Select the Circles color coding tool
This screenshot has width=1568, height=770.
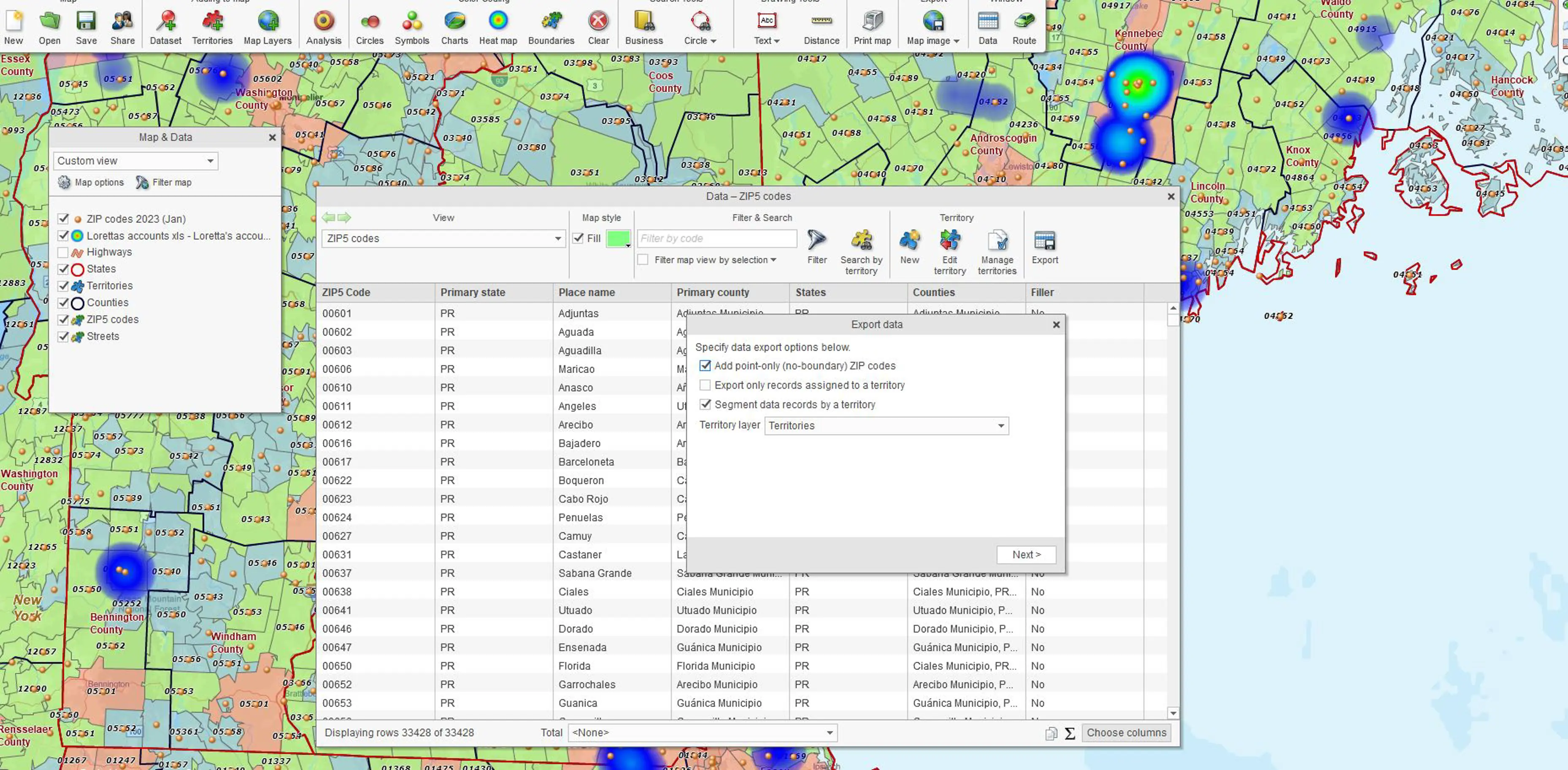pyautogui.click(x=370, y=21)
